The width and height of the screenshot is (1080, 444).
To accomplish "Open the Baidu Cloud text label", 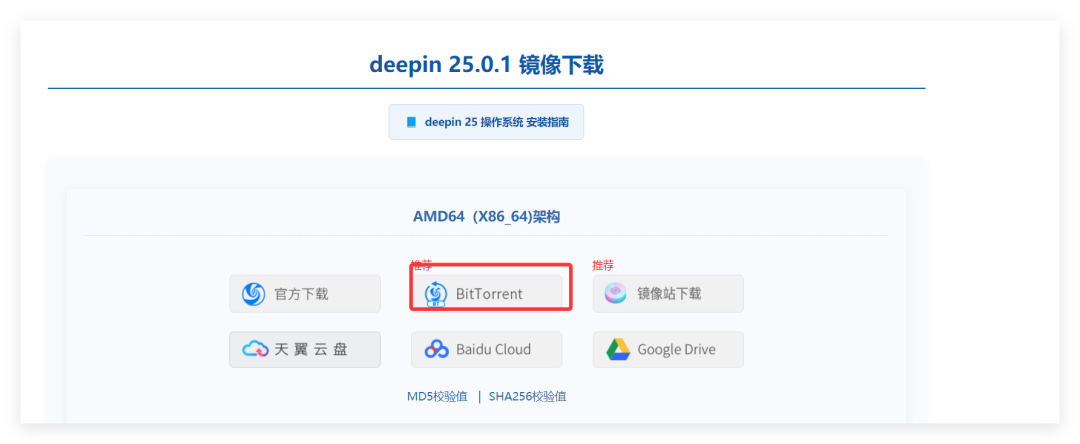I will (493, 349).
